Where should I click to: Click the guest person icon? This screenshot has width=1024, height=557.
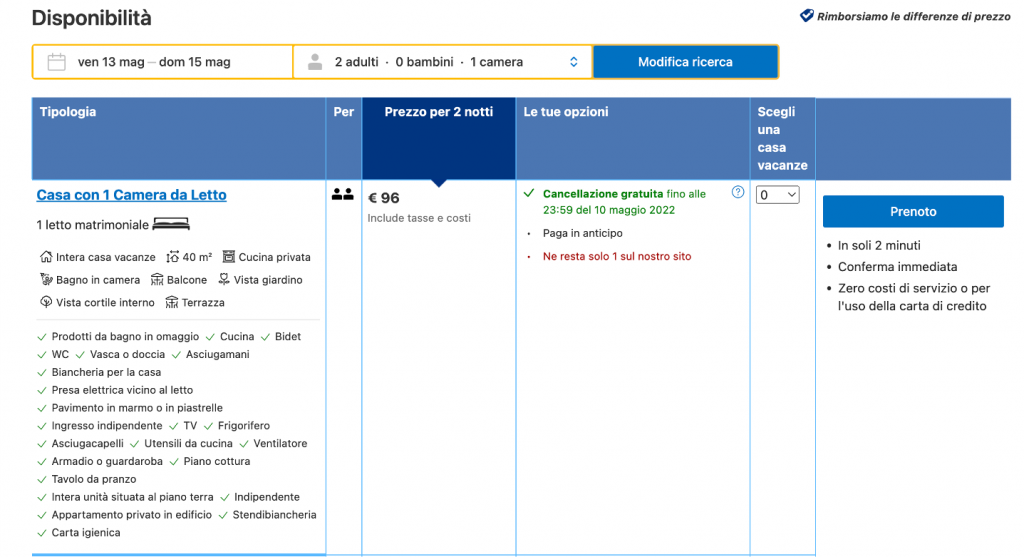tap(315, 62)
